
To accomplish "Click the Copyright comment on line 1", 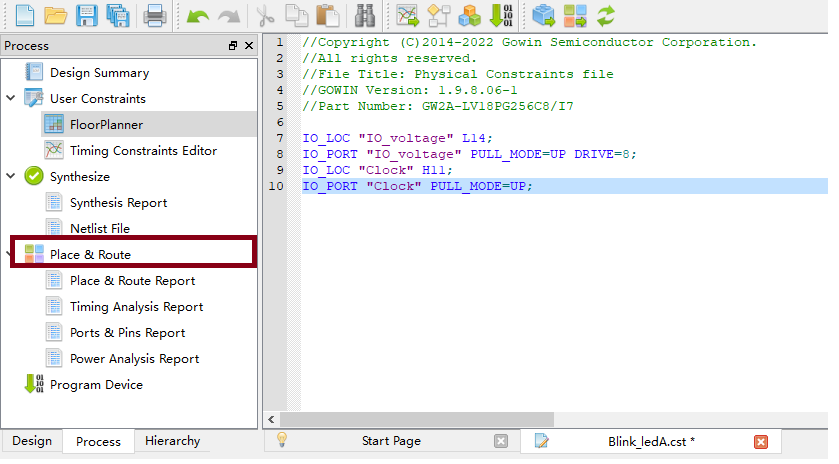I will pyautogui.click(x=530, y=42).
